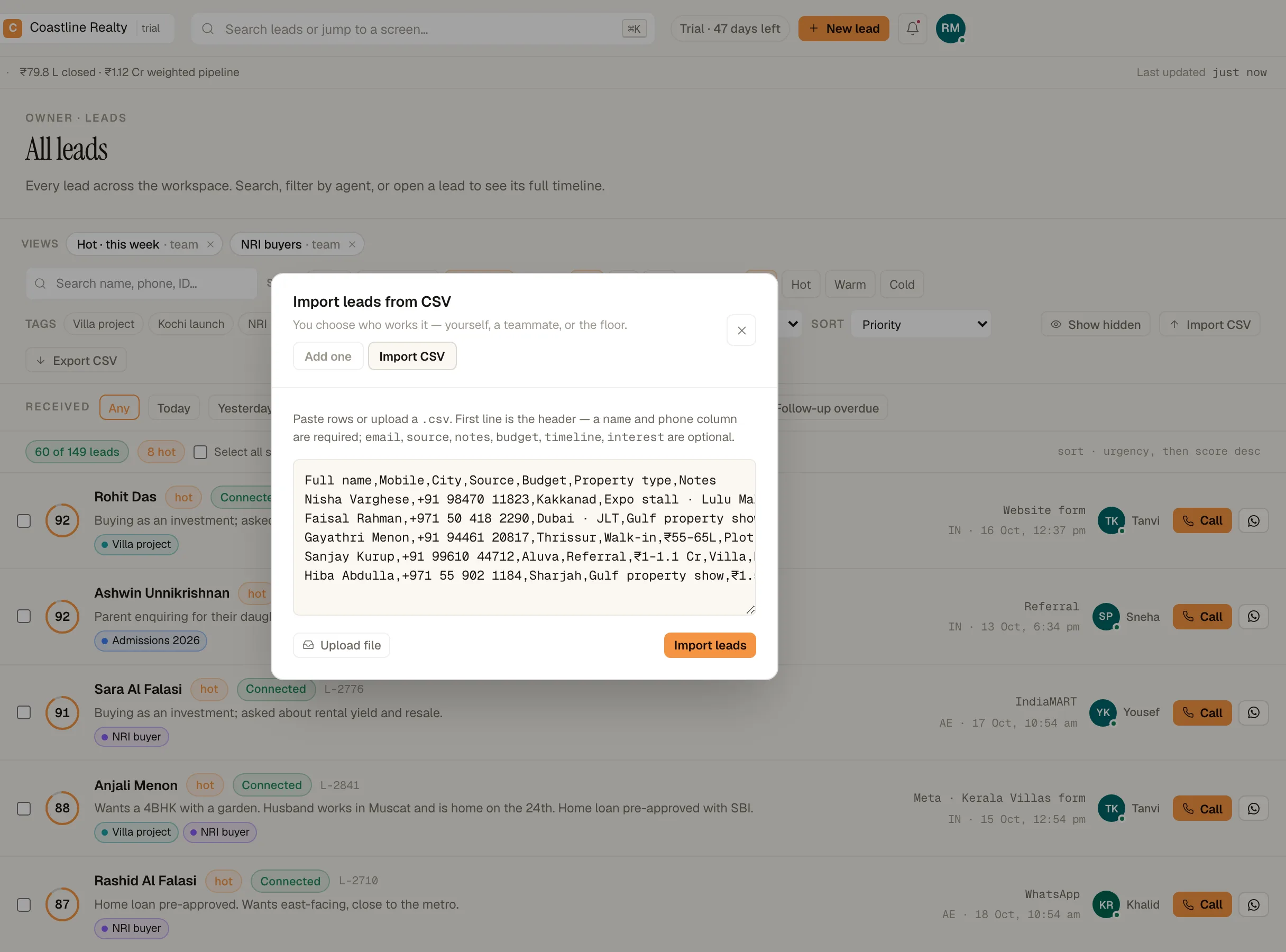Click Tanvi's TK avatar on Anjali Menon row
Screen dimensions: 1286x952
[x=1112, y=809]
